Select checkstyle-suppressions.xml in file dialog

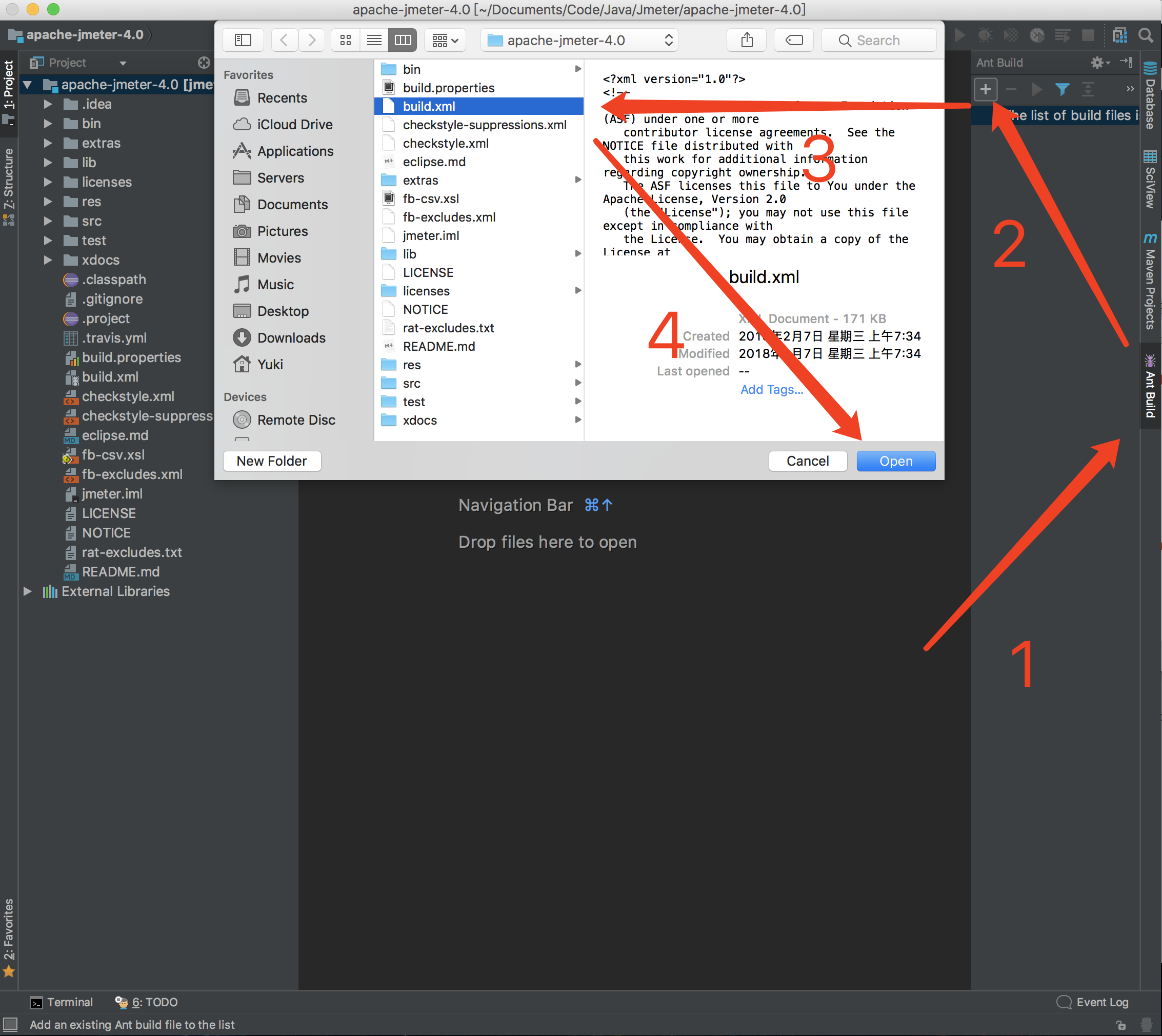[x=478, y=125]
